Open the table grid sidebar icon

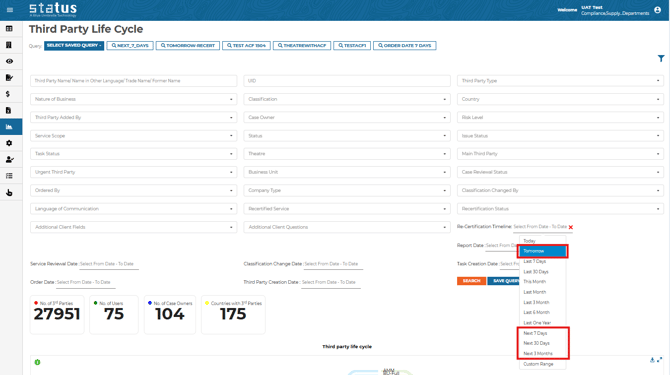click(9, 29)
